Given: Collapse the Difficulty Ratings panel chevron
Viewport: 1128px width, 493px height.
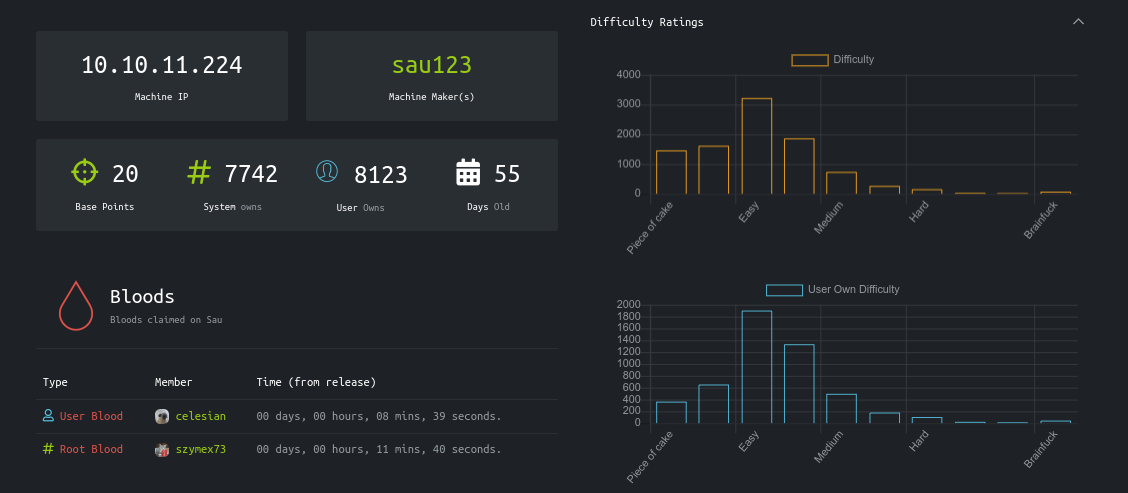Looking at the screenshot, I should click(x=1078, y=22).
